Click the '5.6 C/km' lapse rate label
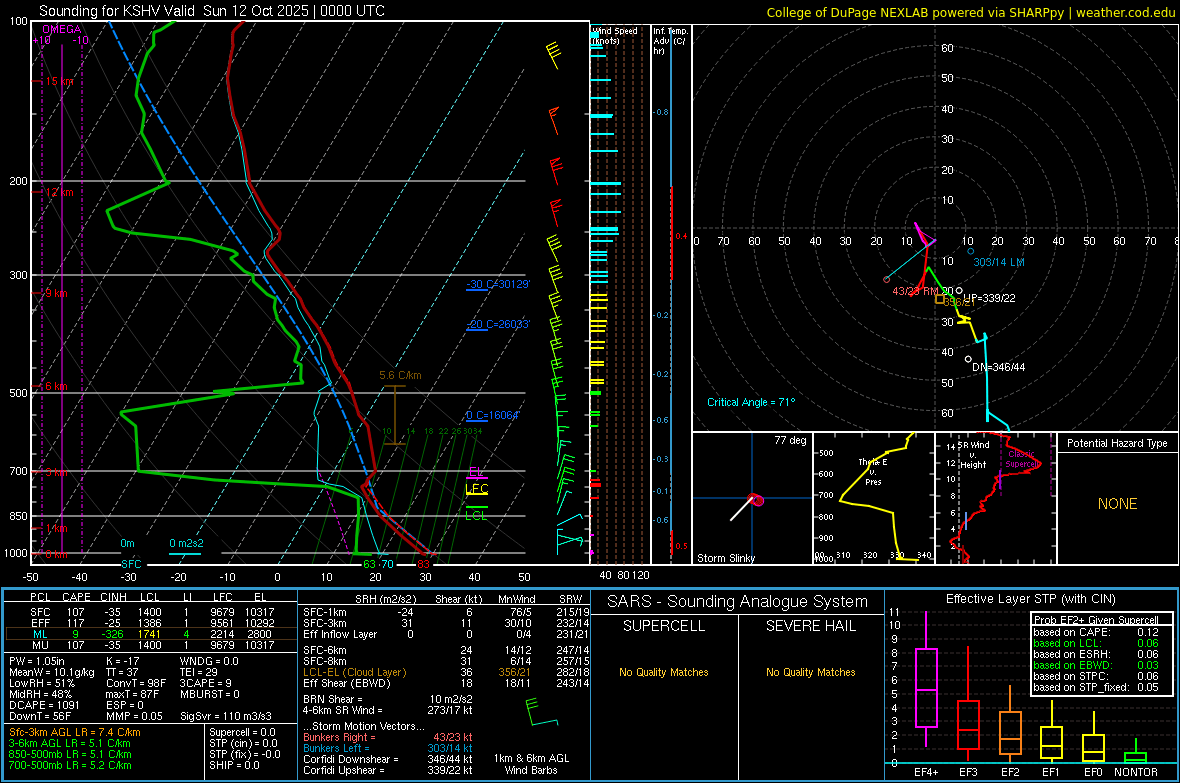Viewport: 1180px width, 783px height. pyautogui.click(x=400, y=375)
